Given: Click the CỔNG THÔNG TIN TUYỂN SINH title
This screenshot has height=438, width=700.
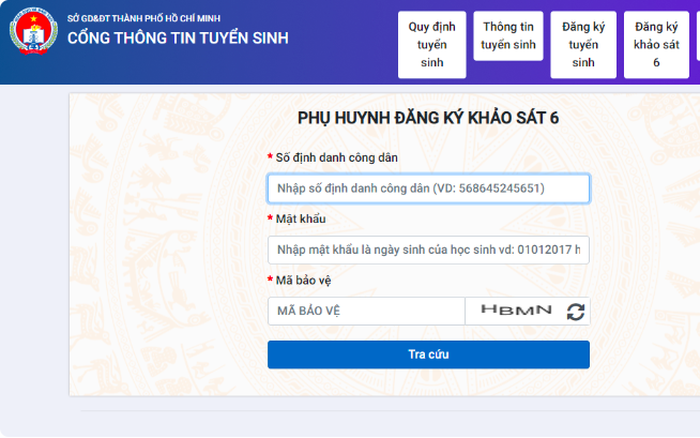Looking at the screenshot, I should (178, 38).
